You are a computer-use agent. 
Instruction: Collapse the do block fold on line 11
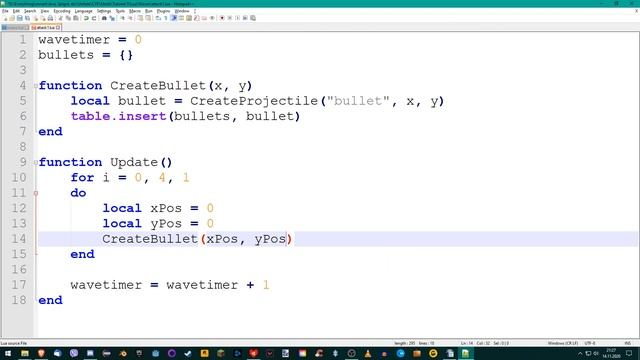tap(36, 193)
